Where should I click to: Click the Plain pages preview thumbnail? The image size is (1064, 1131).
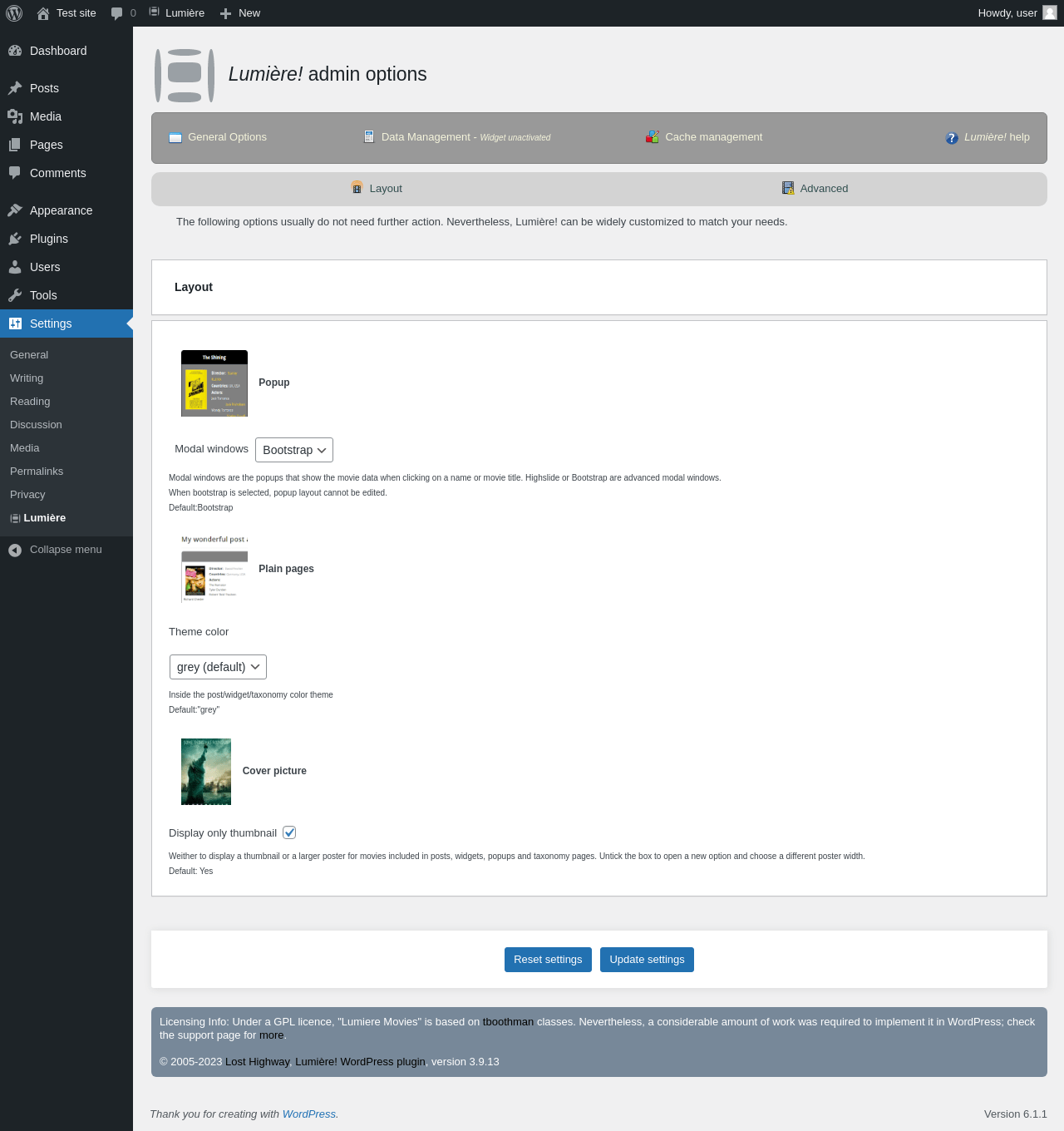[x=214, y=569]
